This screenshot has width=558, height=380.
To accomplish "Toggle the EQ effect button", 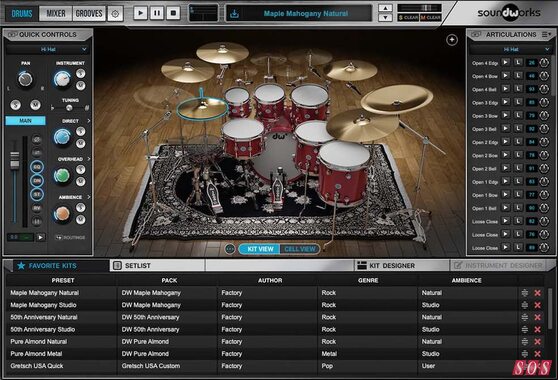I will point(37,167).
